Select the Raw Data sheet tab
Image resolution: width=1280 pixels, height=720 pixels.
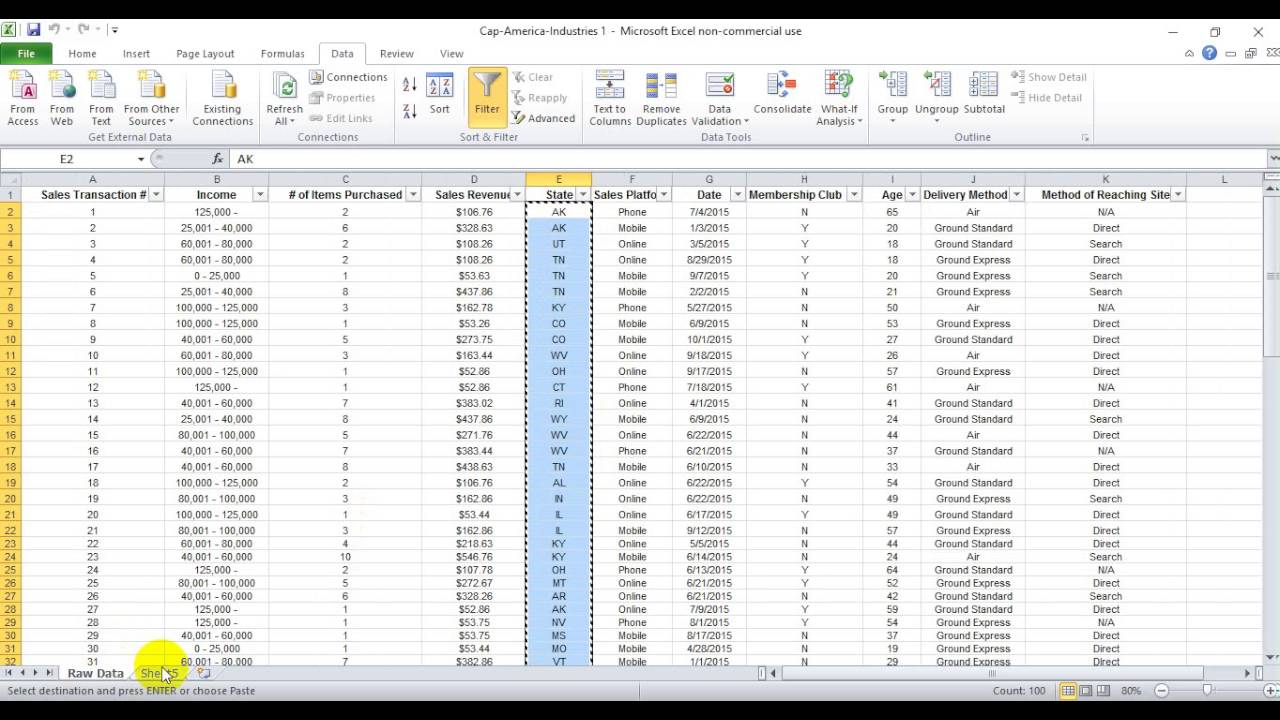tap(95, 674)
